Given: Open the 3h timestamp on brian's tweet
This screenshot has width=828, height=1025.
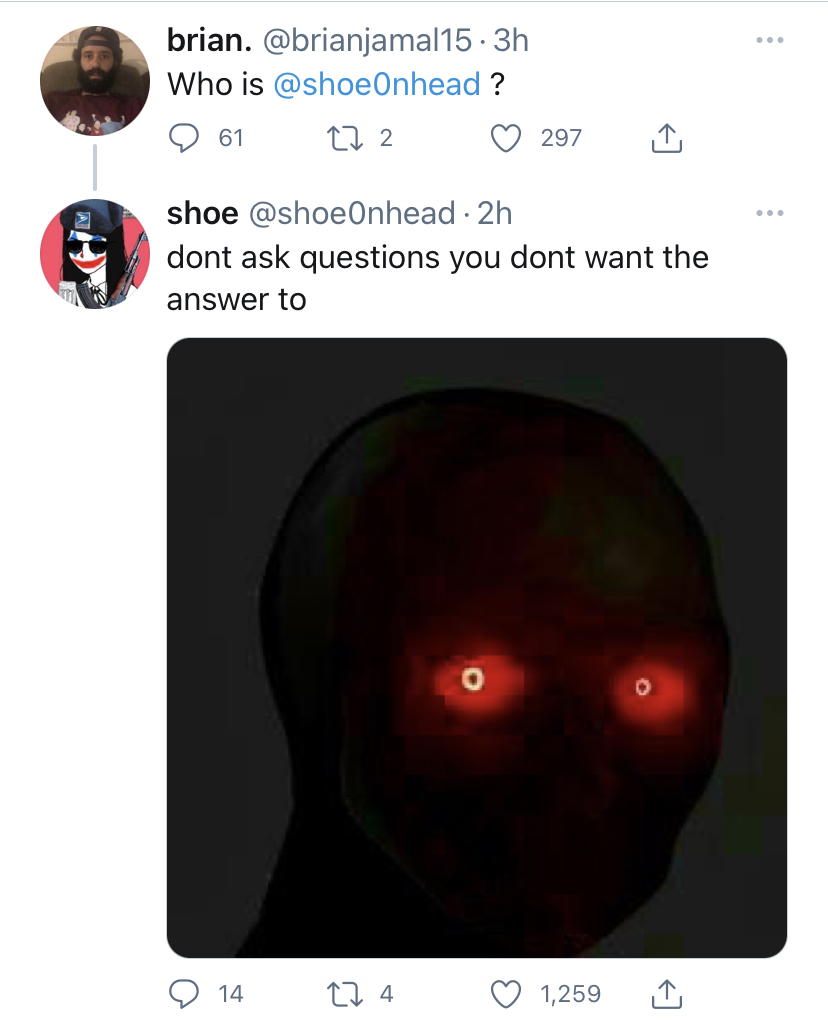Looking at the screenshot, I should 510,41.
